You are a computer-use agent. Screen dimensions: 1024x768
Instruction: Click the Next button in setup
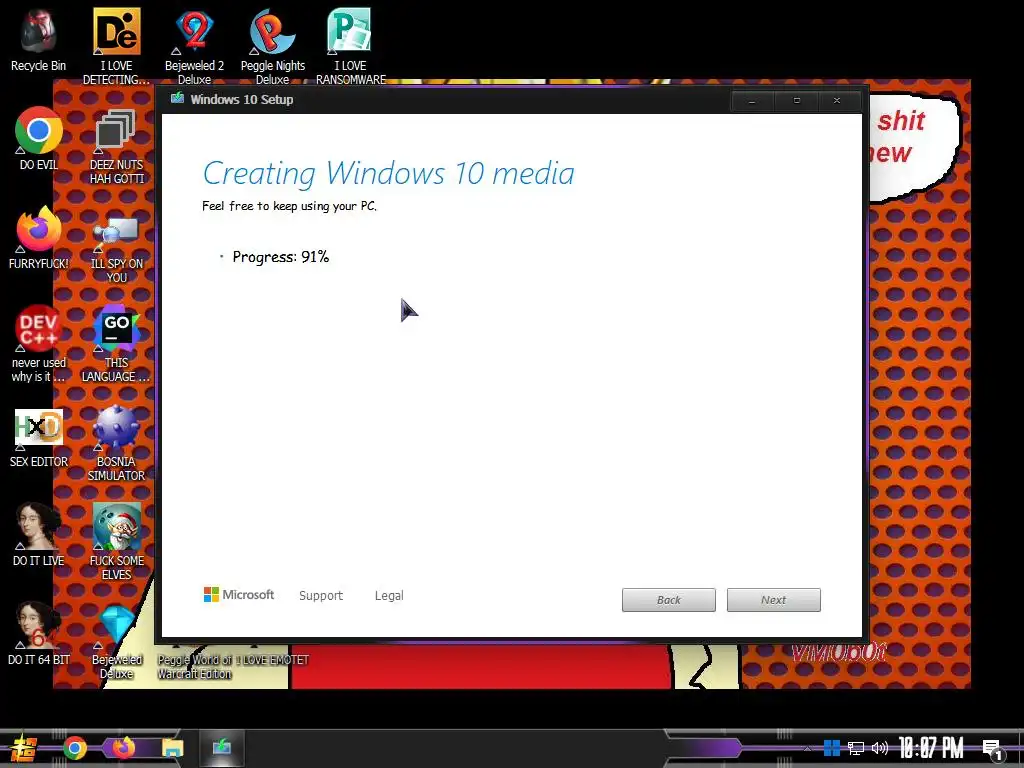[x=773, y=600]
